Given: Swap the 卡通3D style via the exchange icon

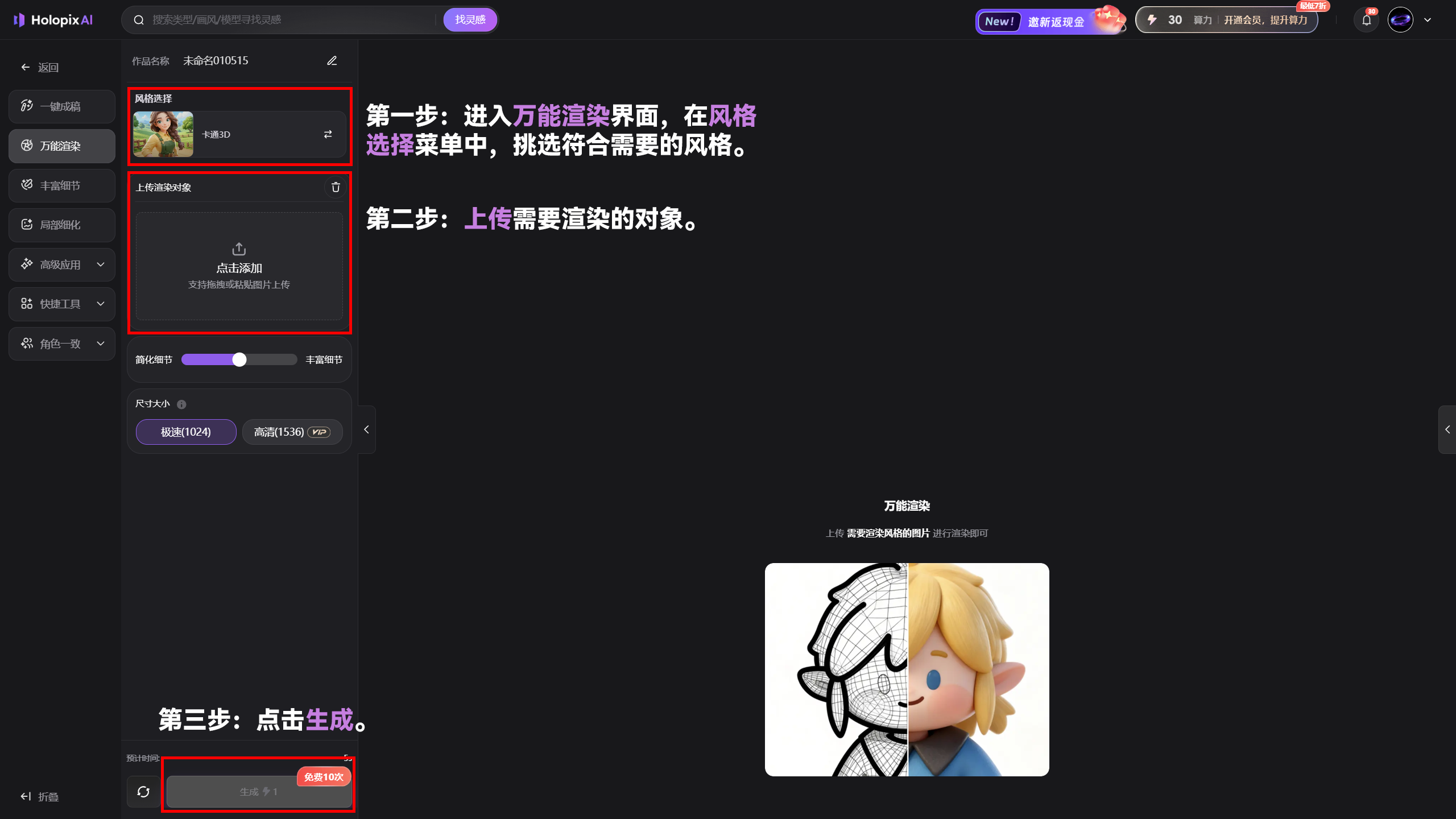Looking at the screenshot, I should 328,134.
